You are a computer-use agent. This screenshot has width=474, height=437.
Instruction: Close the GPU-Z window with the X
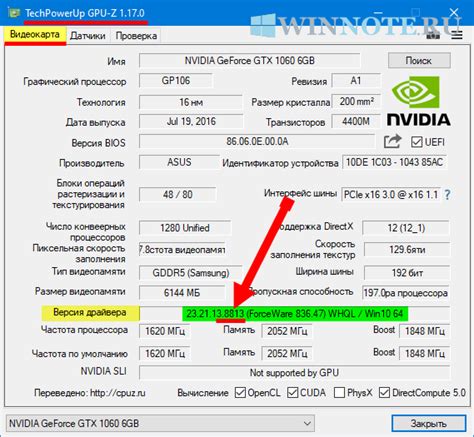pos(454,13)
